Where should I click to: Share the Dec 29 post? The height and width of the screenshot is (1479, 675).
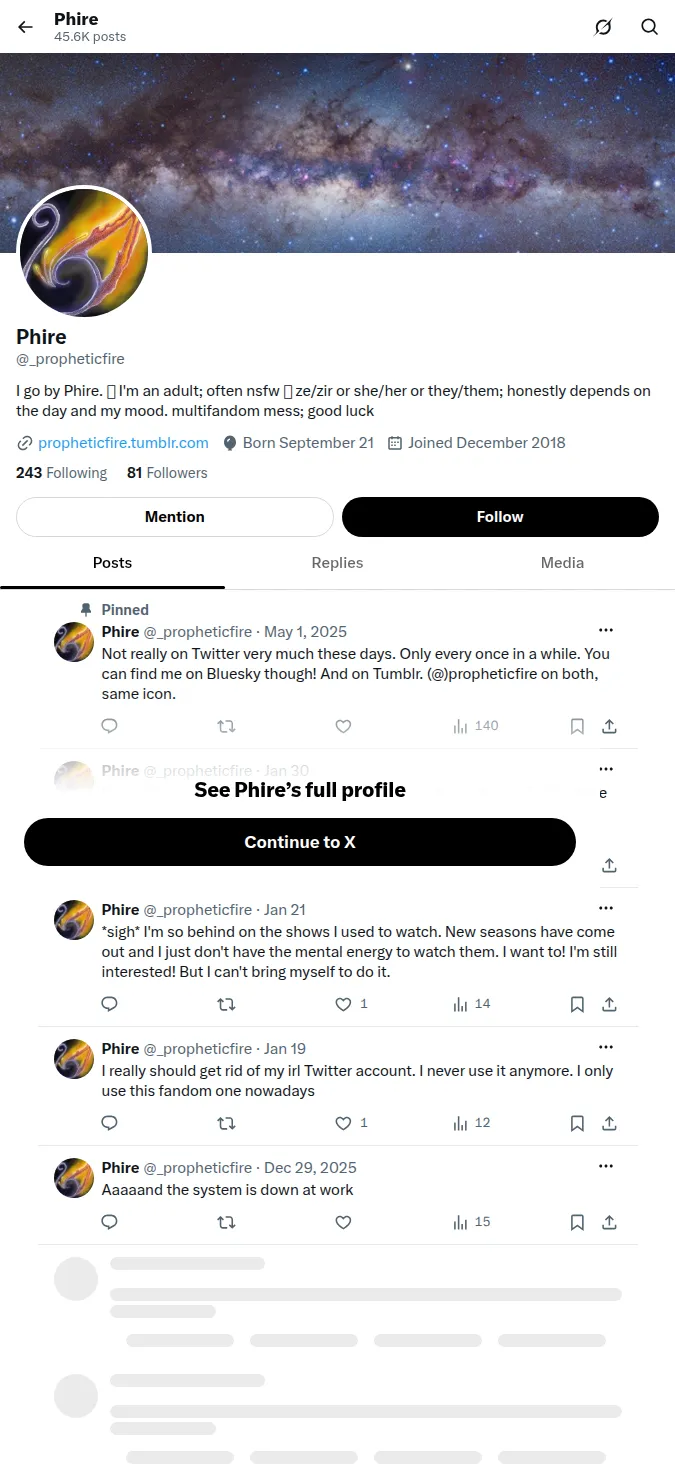tap(609, 1222)
